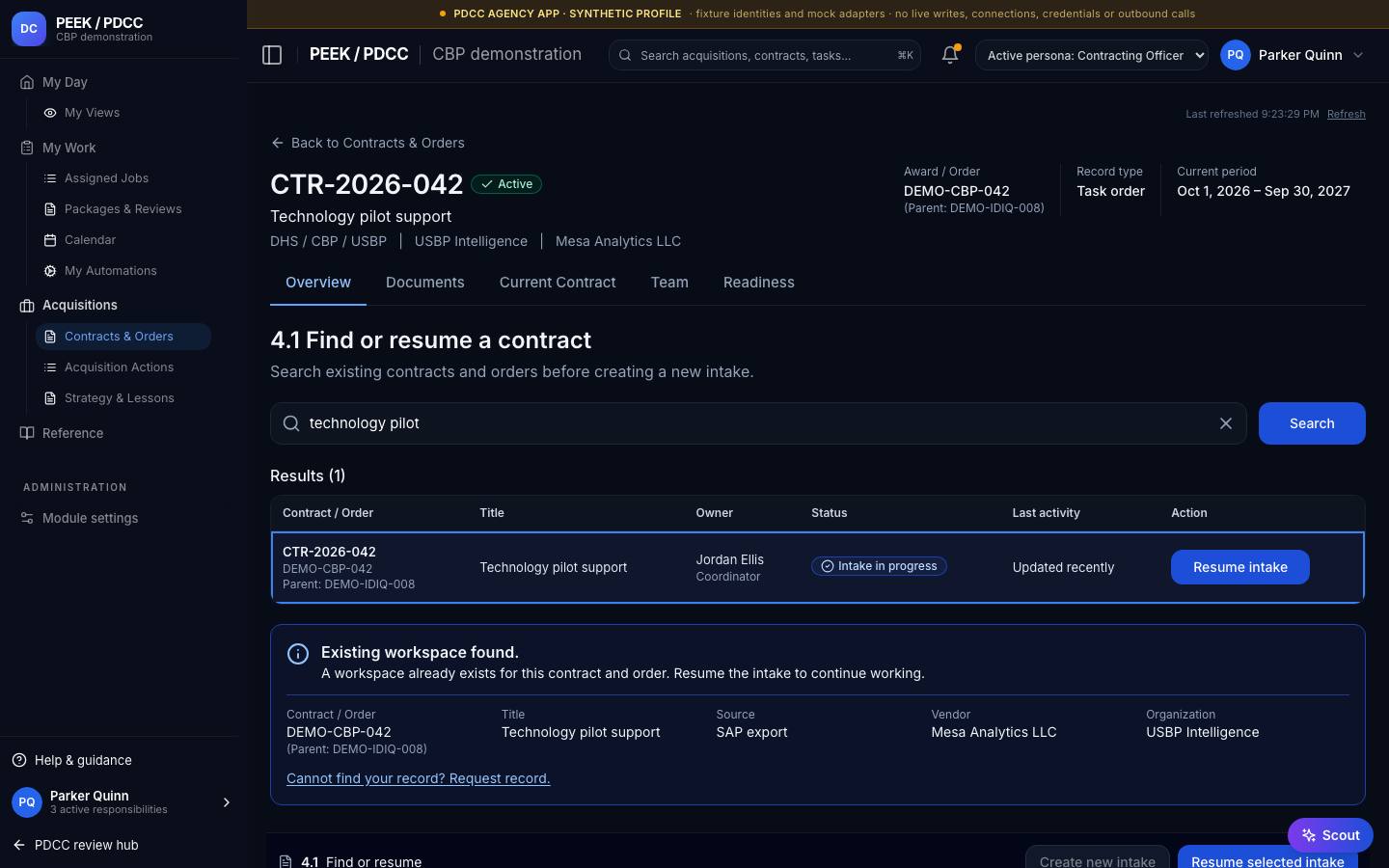Screen dimensions: 1389x868
Task: Click the Task order record type
Action: pyautogui.click(x=1110, y=191)
